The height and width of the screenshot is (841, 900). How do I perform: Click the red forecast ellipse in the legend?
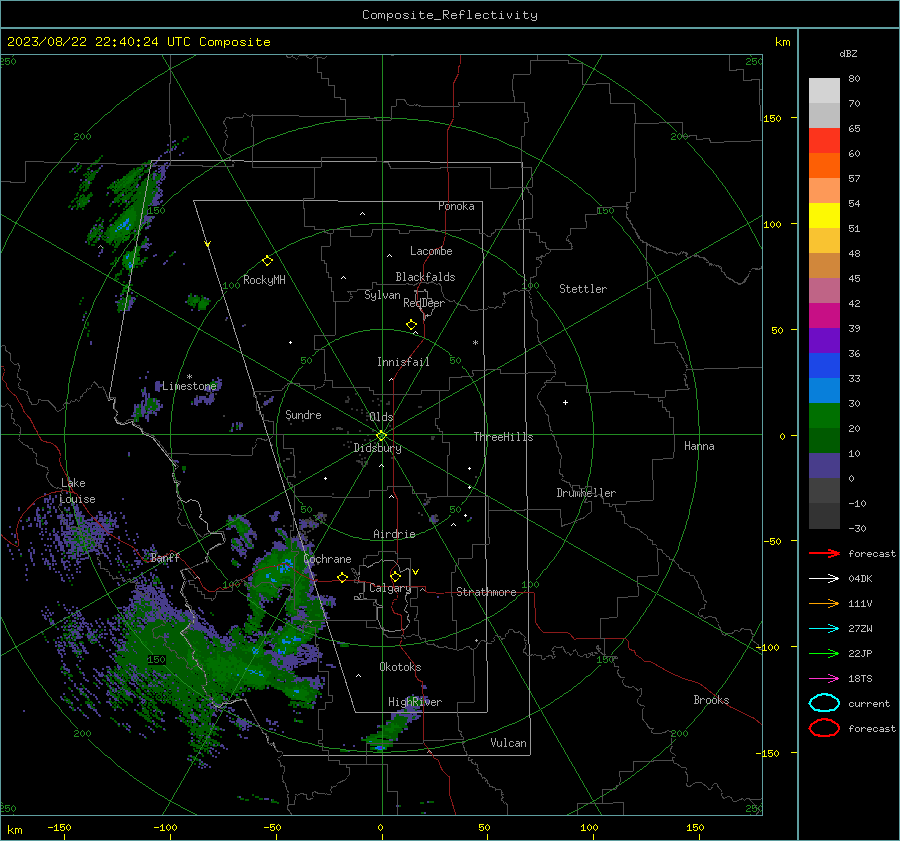click(824, 728)
